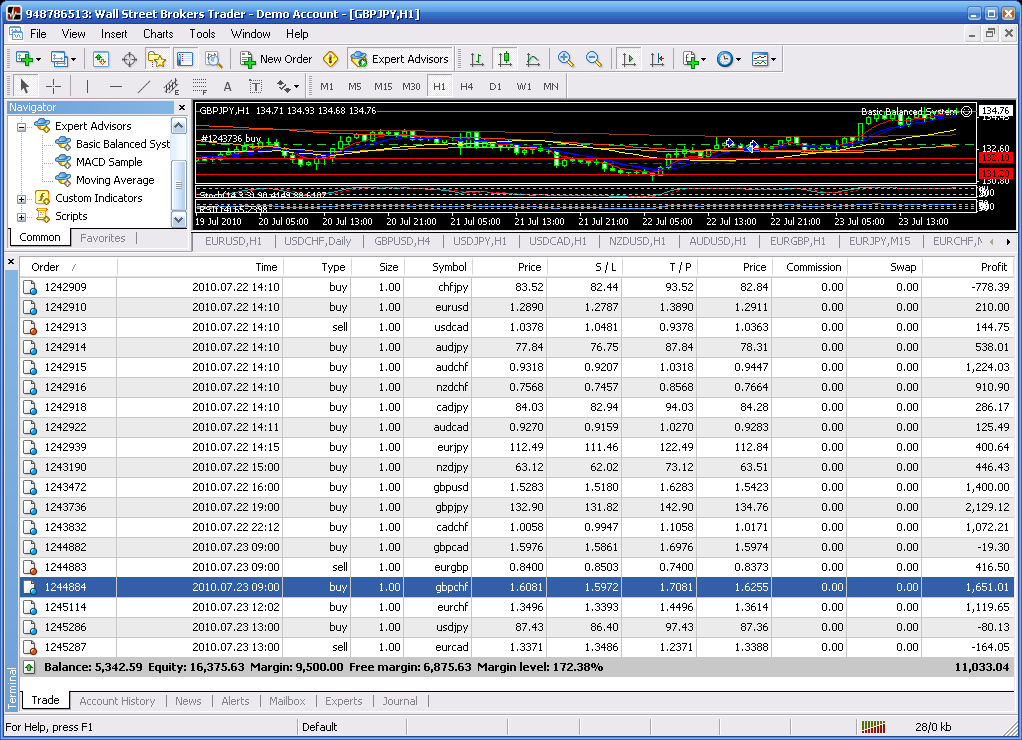Toggle the Expert Advisors button
Screen dimensions: 1022x740
click(x=400, y=59)
